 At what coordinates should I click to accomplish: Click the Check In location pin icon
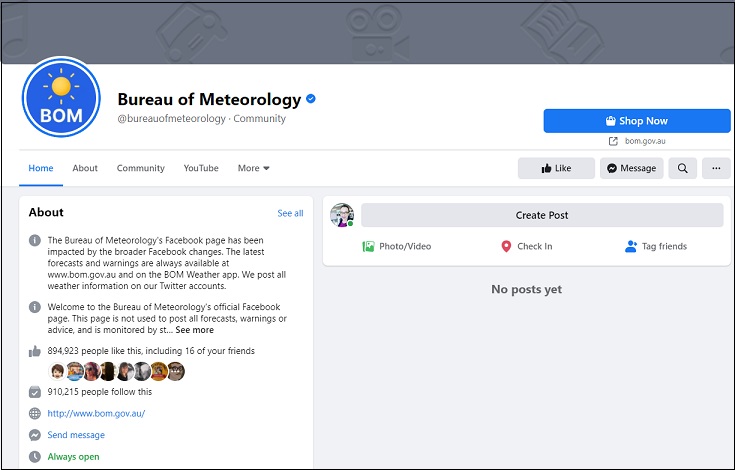tap(506, 246)
